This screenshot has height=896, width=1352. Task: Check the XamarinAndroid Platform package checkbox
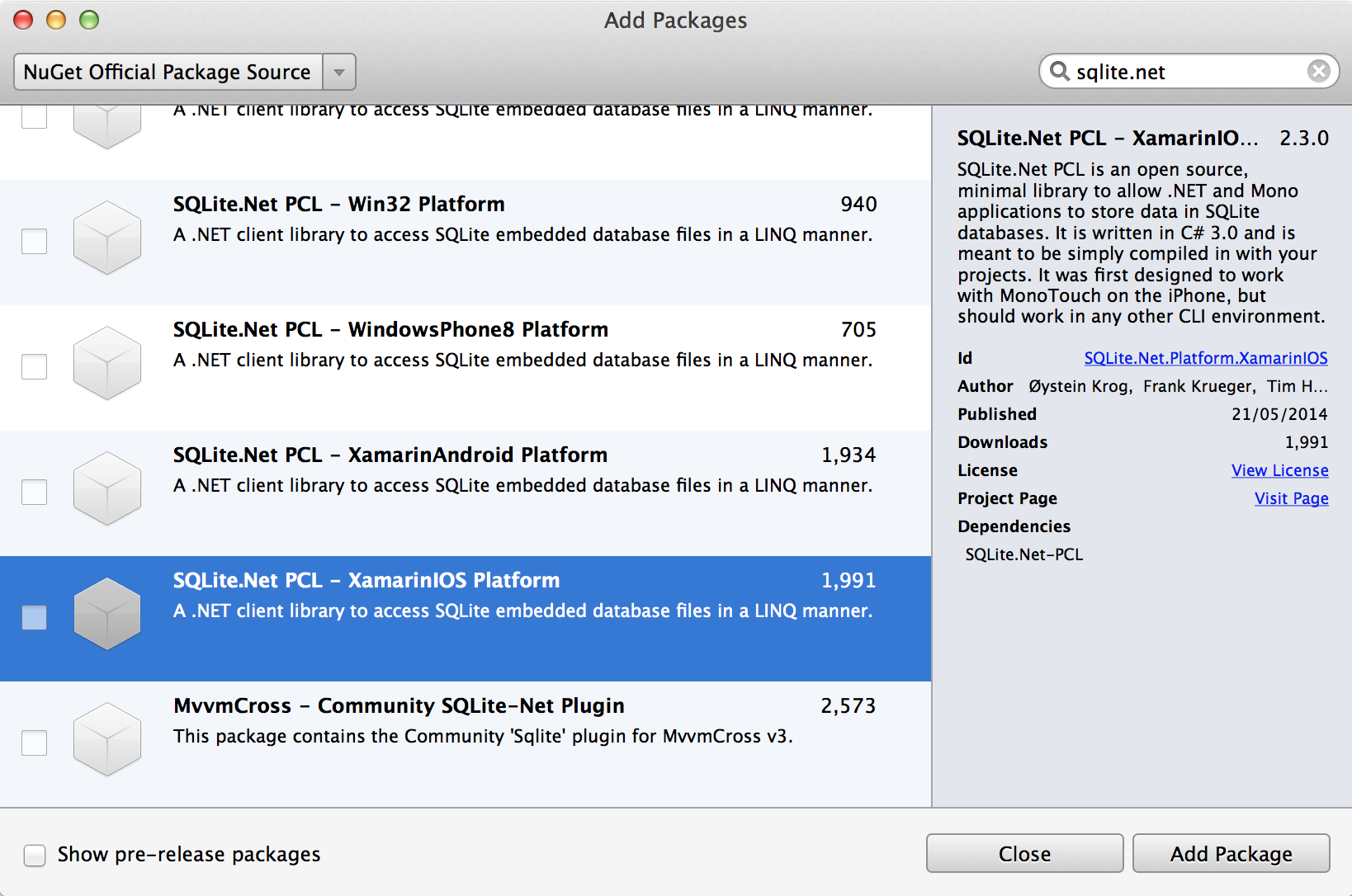click(35, 493)
